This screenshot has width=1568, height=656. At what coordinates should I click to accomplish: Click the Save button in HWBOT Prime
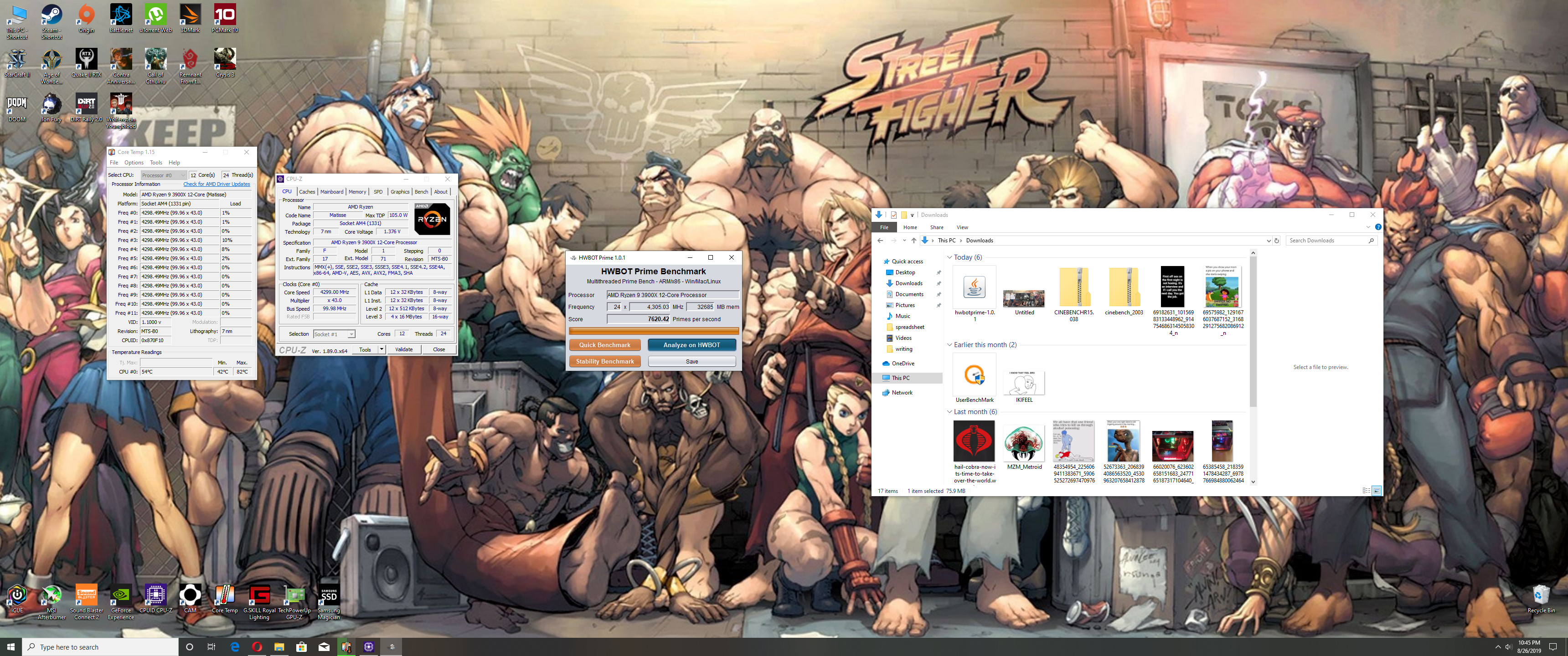(x=691, y=361)
